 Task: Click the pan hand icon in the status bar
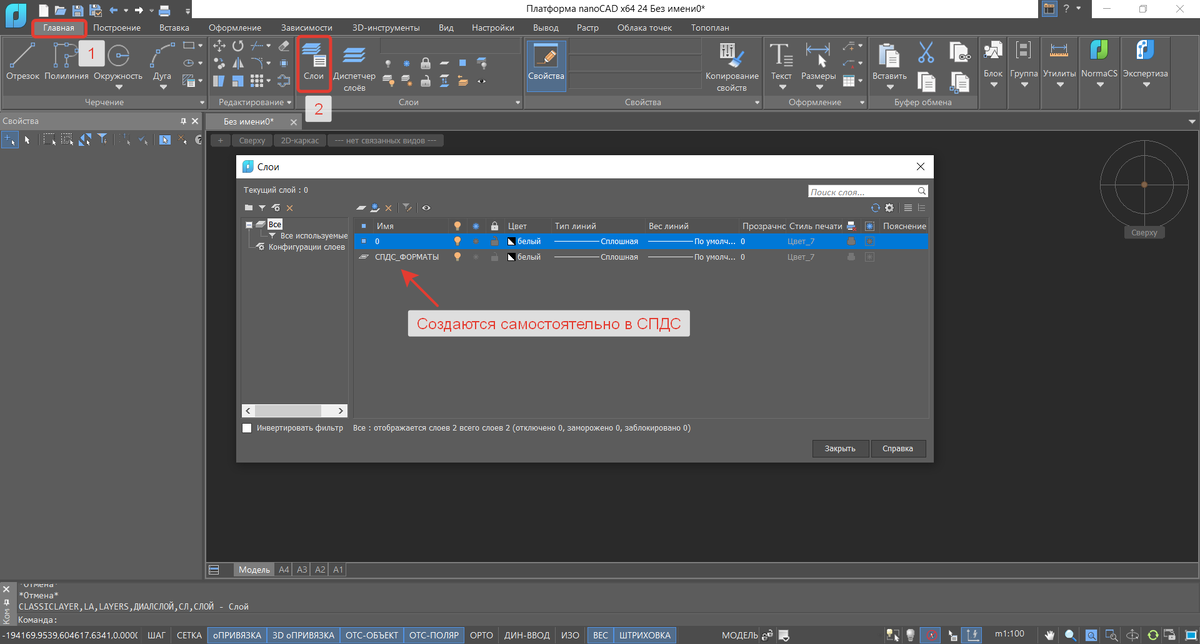1050,635
